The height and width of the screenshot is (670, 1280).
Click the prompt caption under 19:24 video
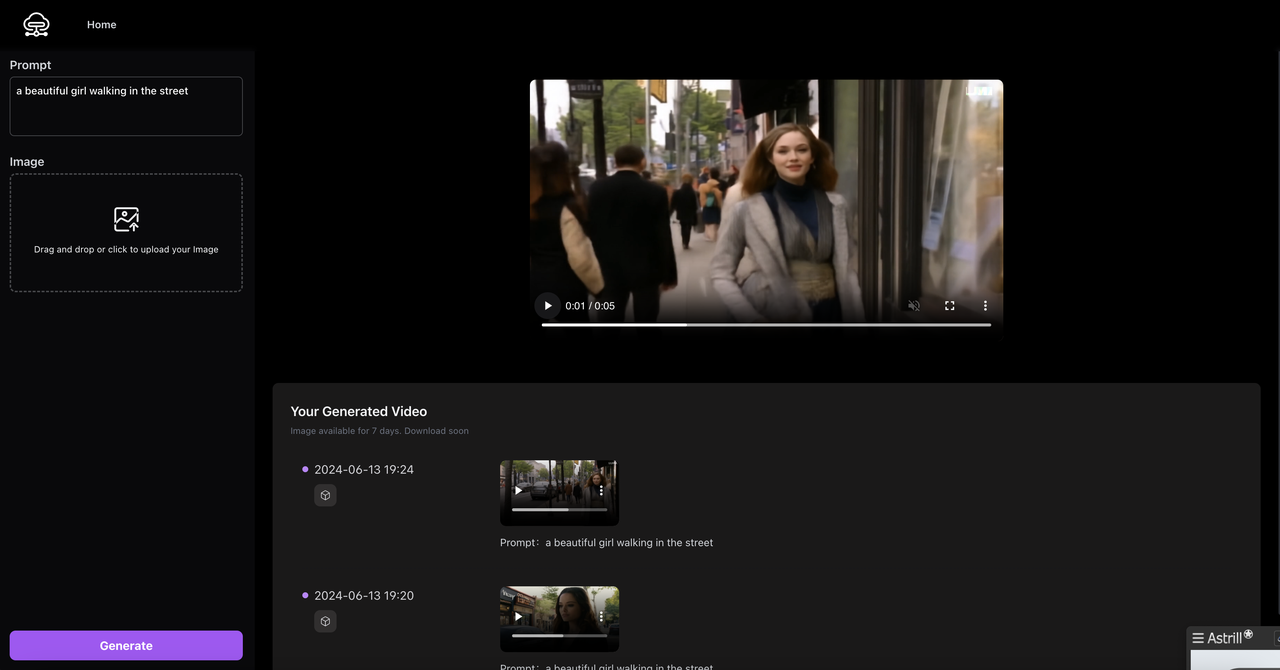click(x=607, y=543)
